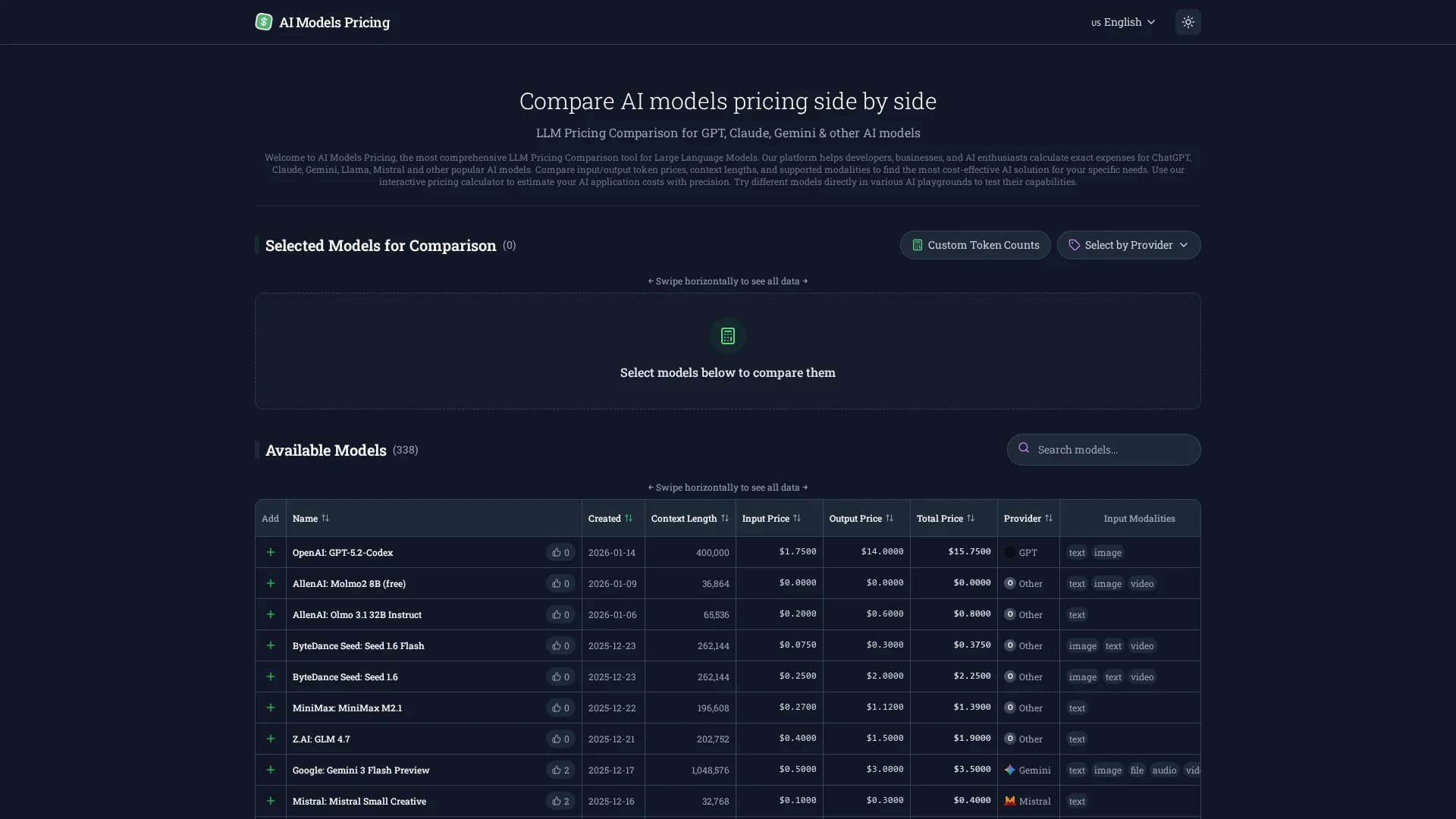Add MiniMax M2.1 to comparison
The height and width of the screenshot is (819, 1456).
271,708
